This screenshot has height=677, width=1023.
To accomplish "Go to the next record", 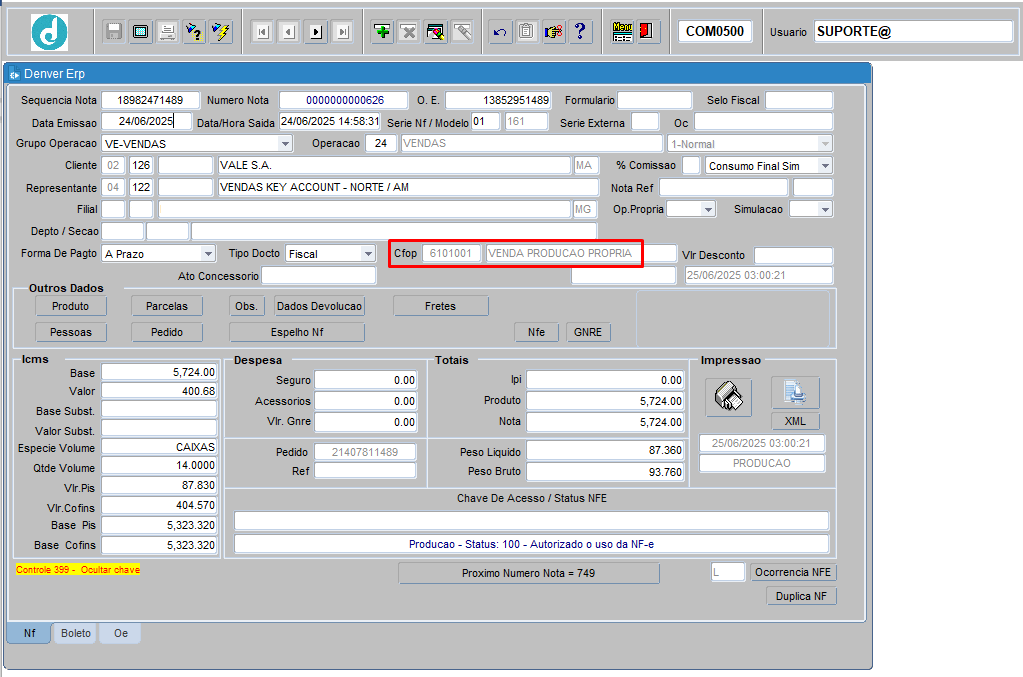I will [315, 31].
